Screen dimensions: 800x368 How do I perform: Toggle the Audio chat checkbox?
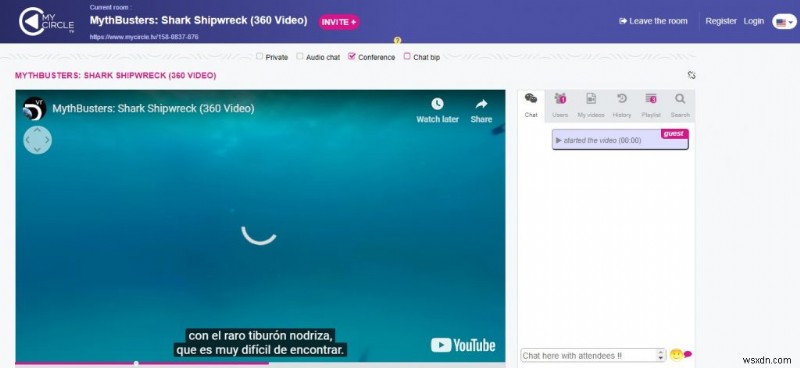(x=299, y=56)
